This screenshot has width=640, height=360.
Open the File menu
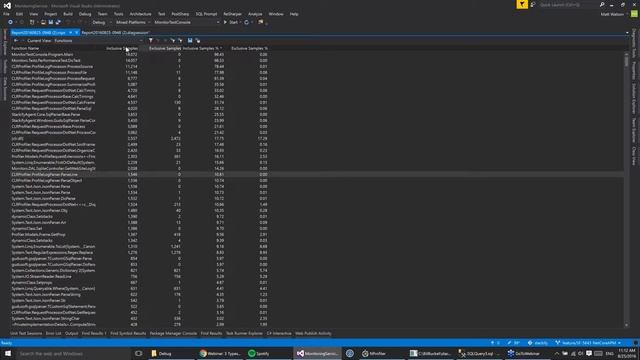[x=6, y=14]
